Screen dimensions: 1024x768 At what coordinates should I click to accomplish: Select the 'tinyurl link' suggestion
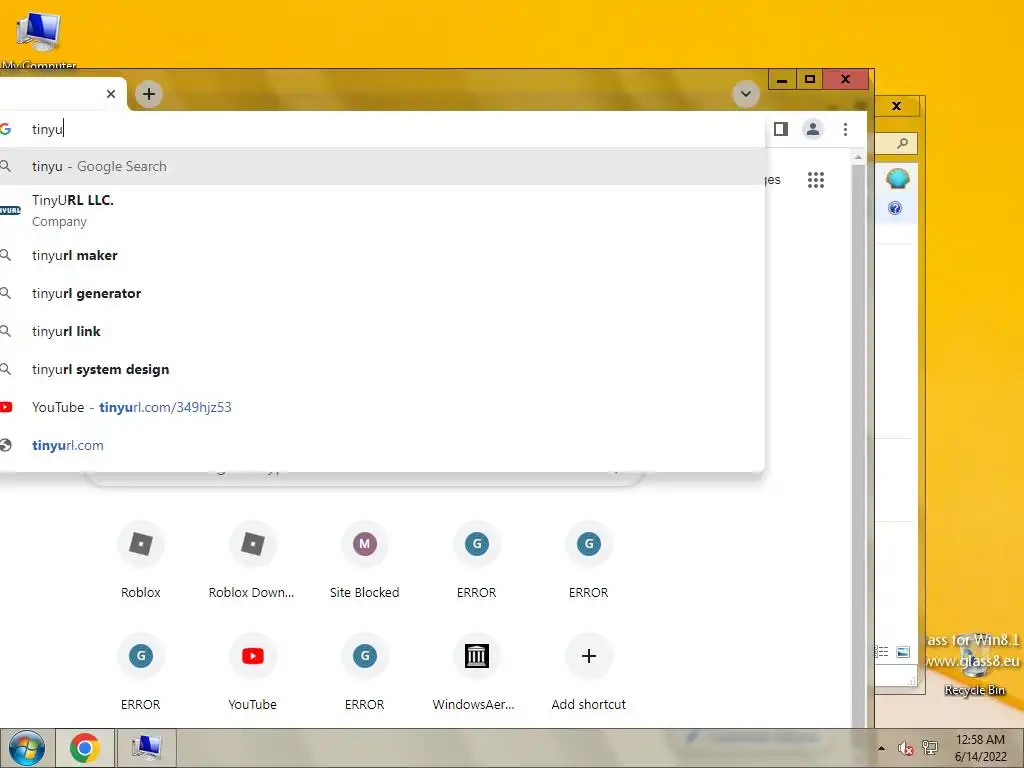click(x=382, y=331)
